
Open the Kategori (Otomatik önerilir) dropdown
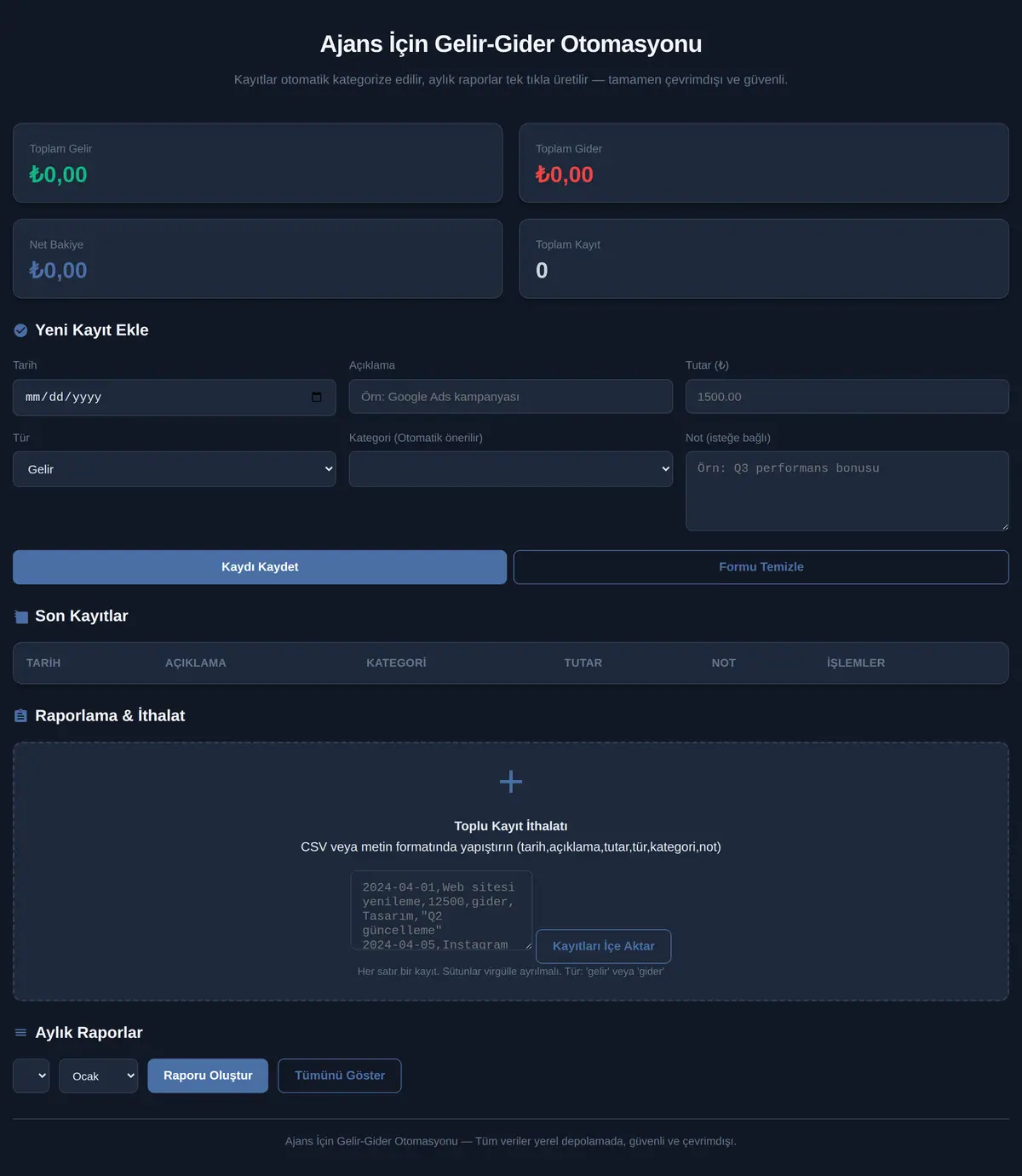[511, 469]
